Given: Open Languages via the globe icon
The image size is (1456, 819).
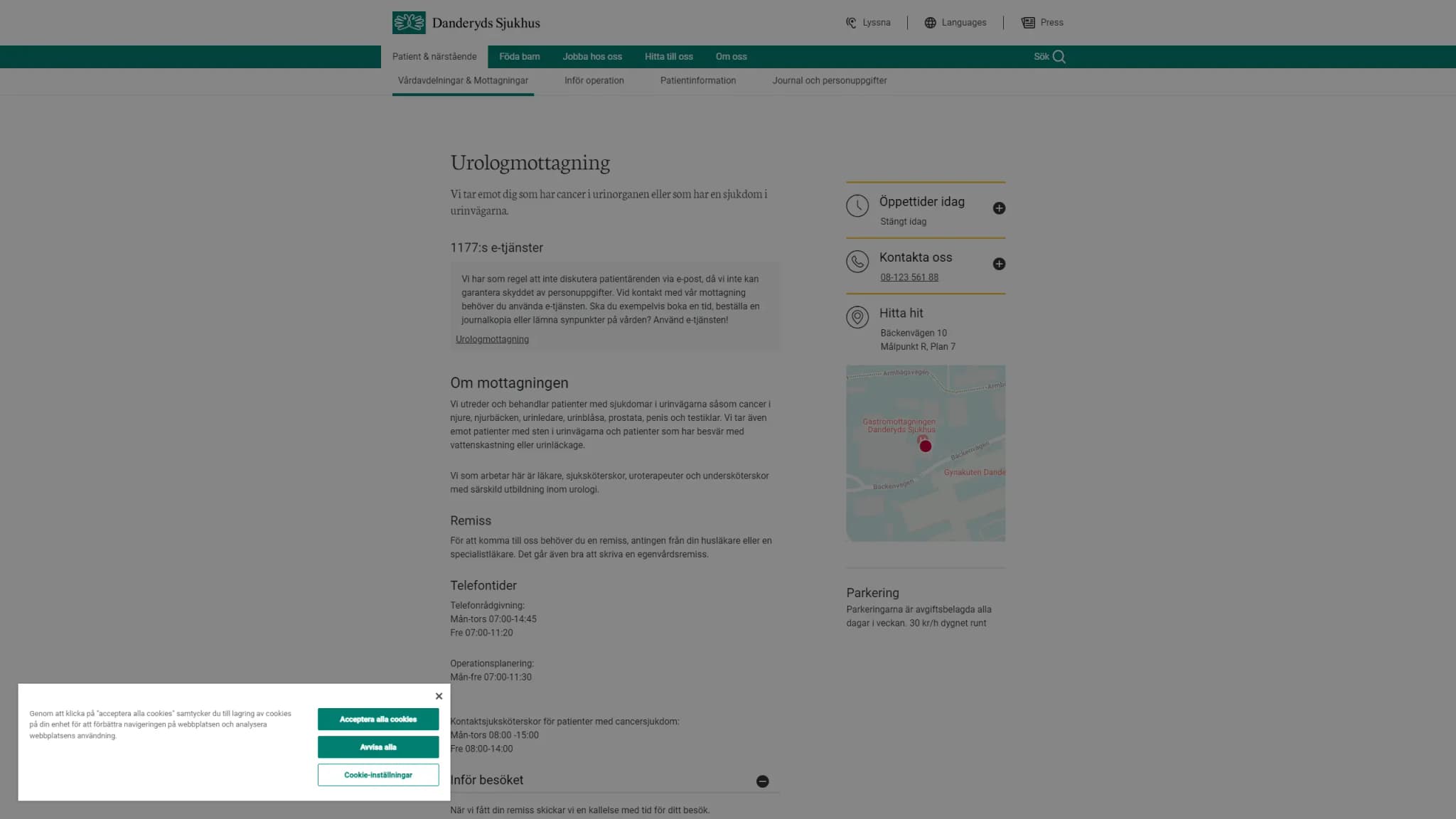Looking at the screenshot, I should coord(930,23).
